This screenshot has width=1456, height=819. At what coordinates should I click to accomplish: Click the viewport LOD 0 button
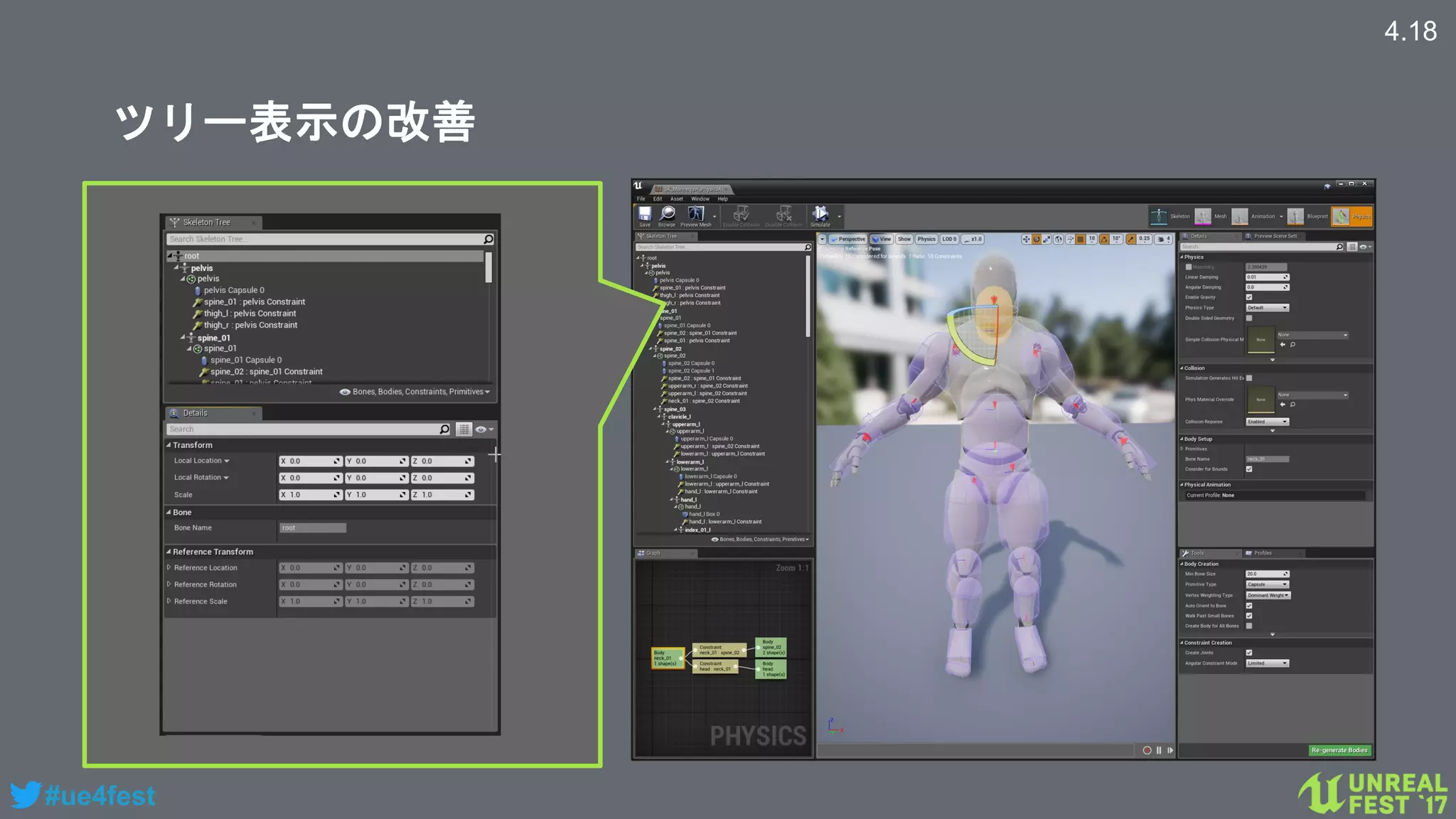coord(950,240)
